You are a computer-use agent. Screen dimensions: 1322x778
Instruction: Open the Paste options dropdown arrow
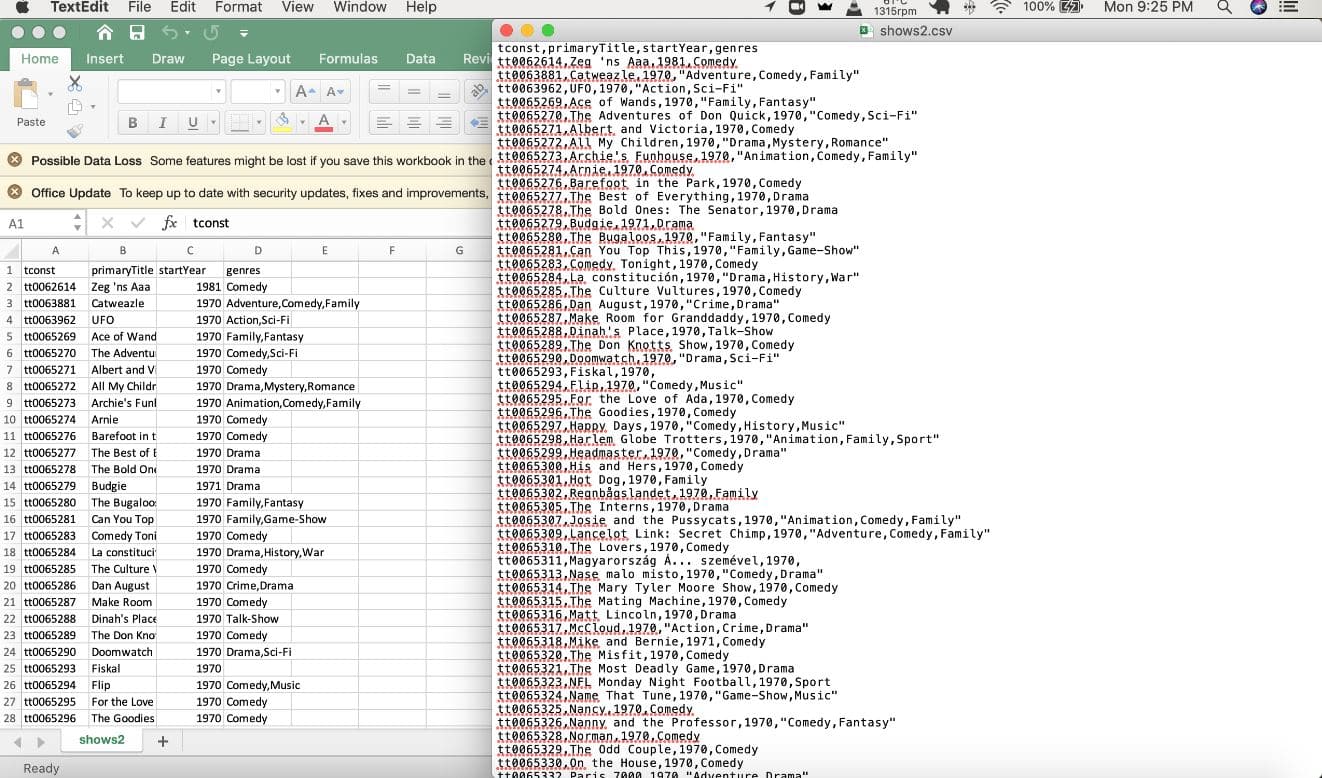pos(50,95)
